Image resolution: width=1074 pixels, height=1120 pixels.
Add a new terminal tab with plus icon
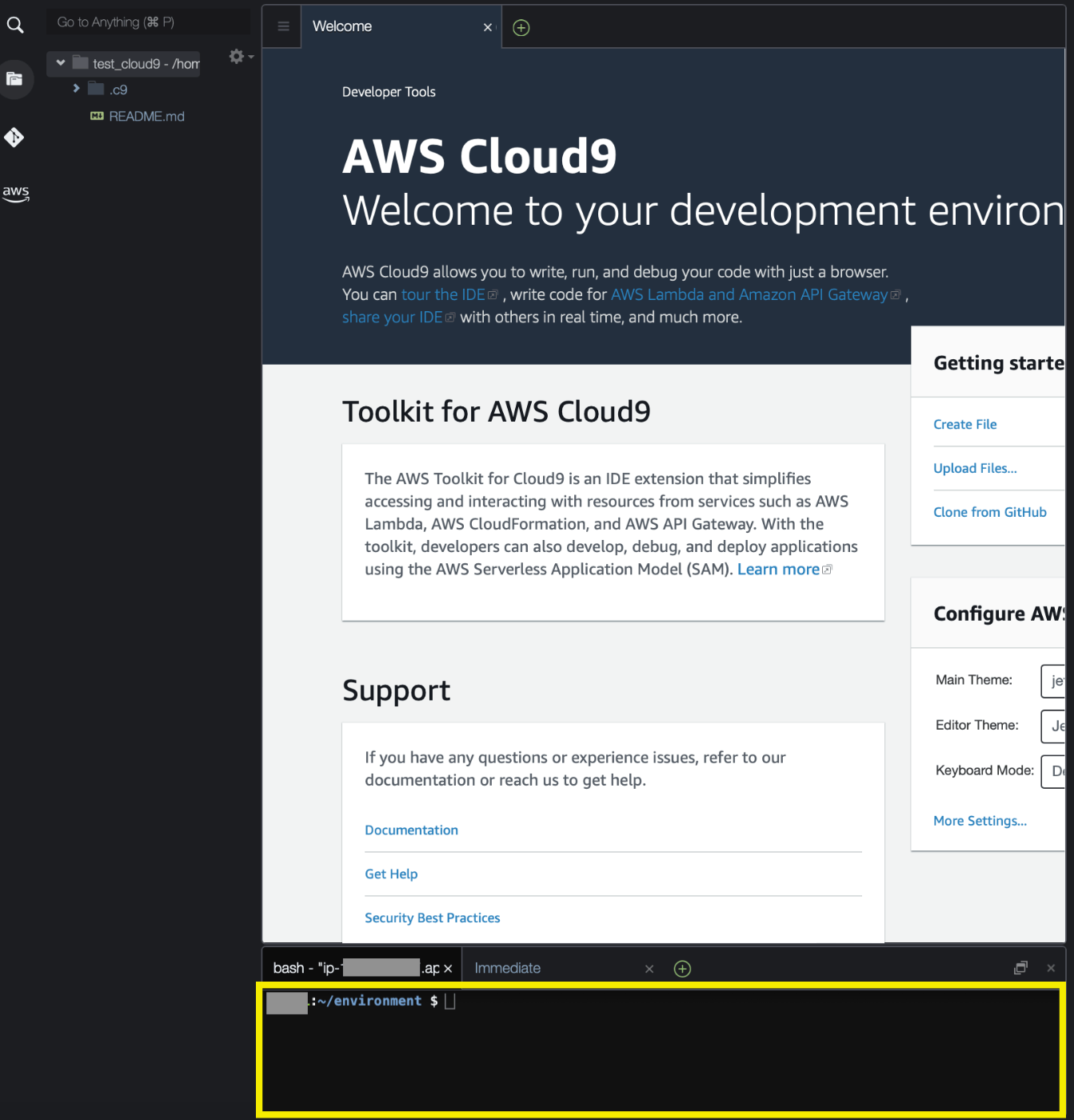tap(682, 969)
